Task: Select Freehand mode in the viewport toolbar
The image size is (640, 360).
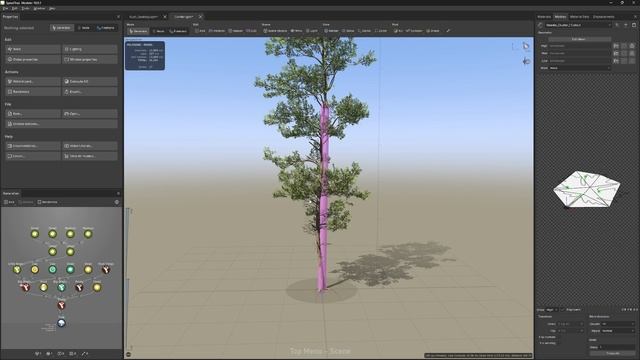Action: tap(178, 31)
